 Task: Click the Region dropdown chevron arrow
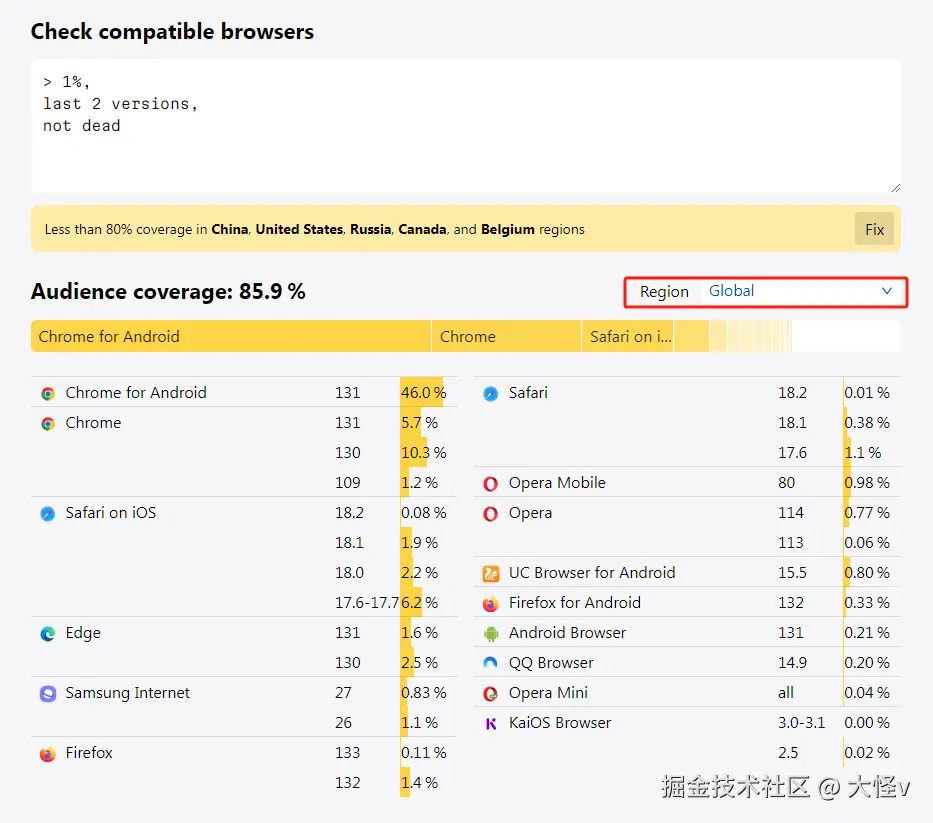point(887,291)
